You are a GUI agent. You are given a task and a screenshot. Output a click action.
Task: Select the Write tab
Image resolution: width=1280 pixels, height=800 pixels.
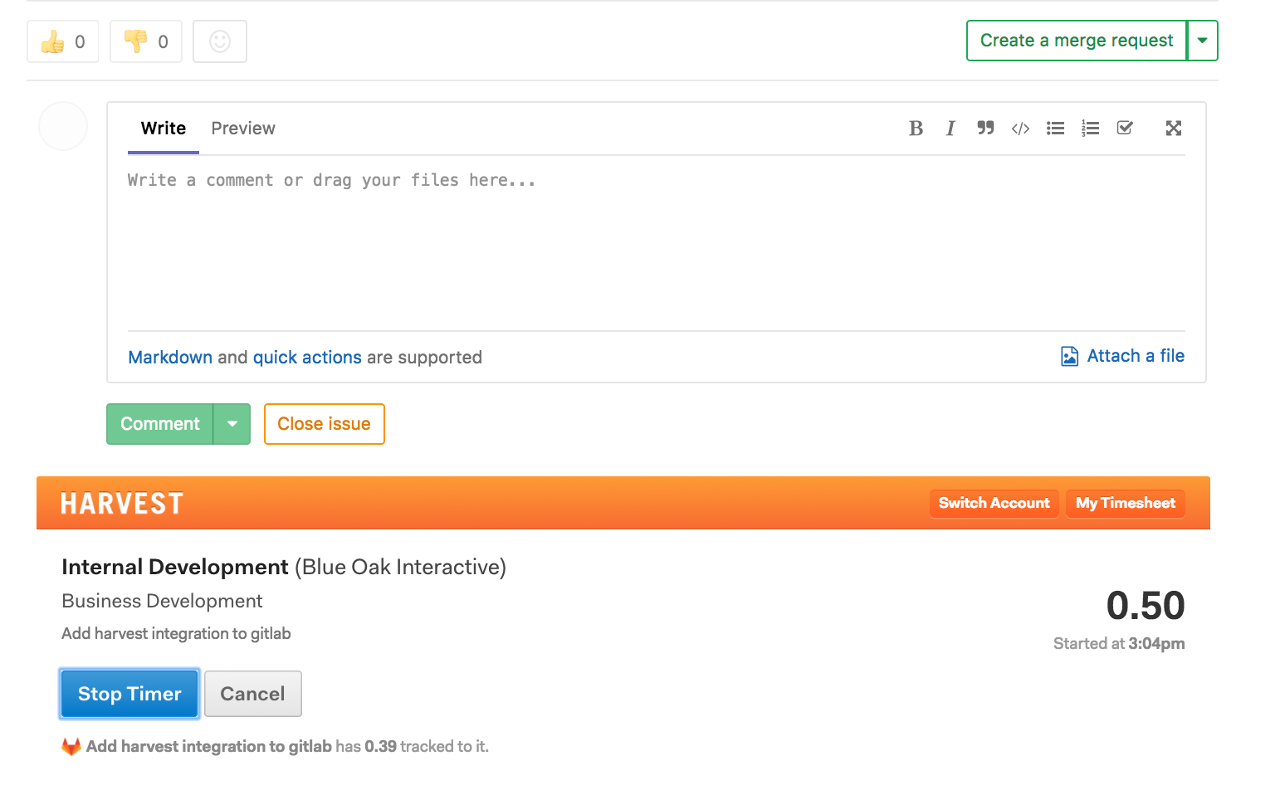tap(162, 128)
